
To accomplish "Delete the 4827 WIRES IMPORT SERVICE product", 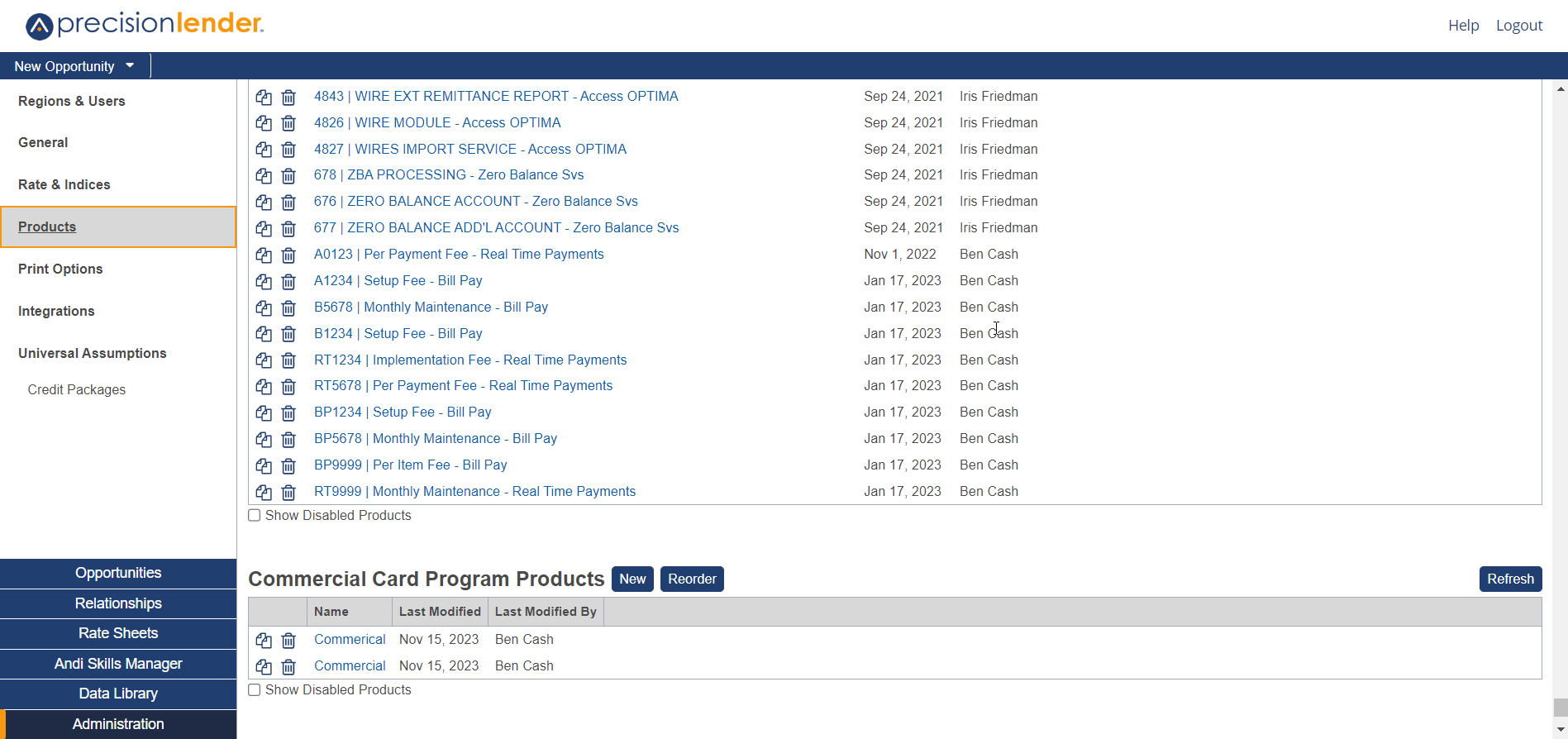I will click(288, 150).
